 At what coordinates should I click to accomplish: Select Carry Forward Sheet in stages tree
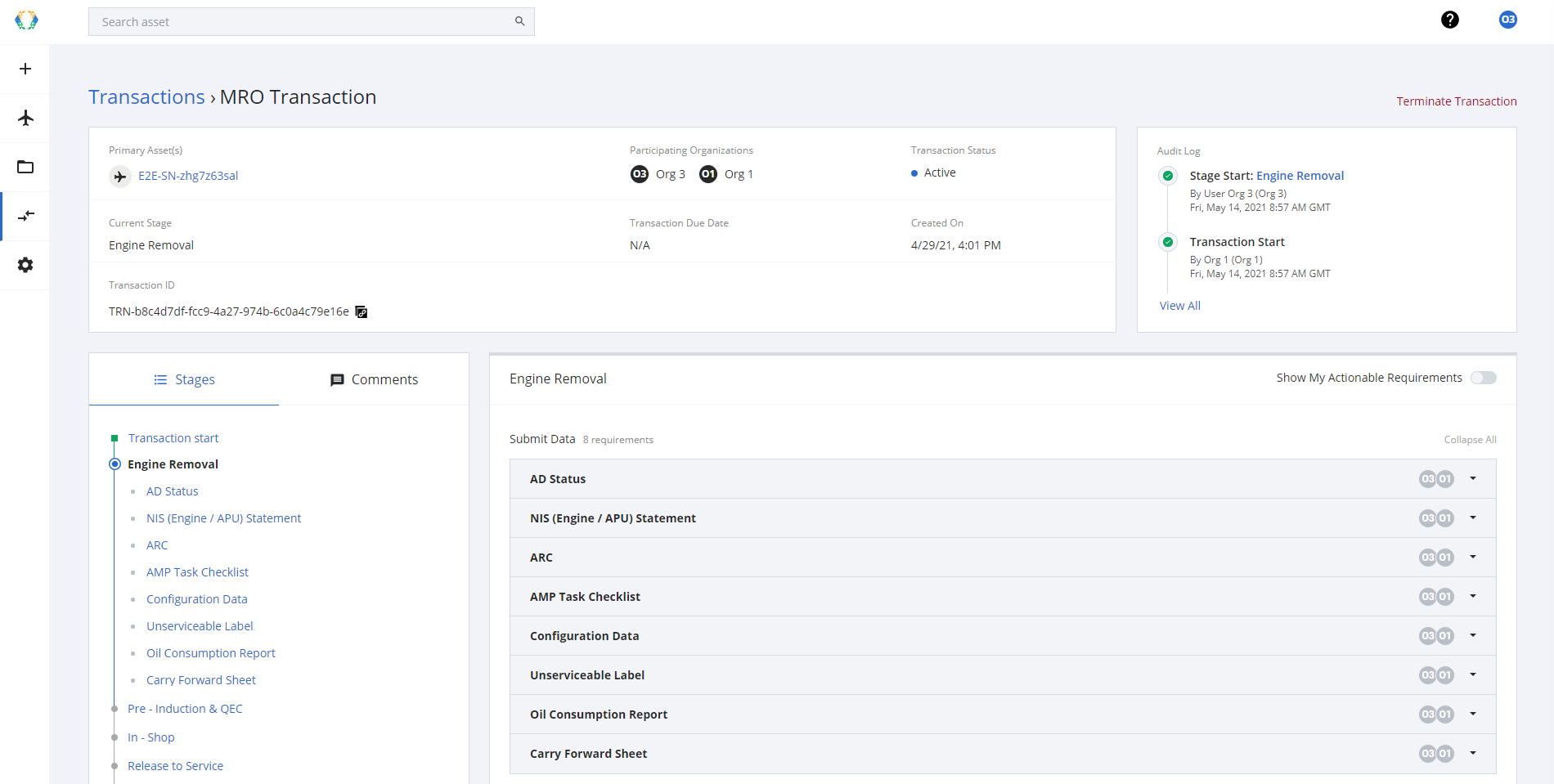click(x=201, y=680)
